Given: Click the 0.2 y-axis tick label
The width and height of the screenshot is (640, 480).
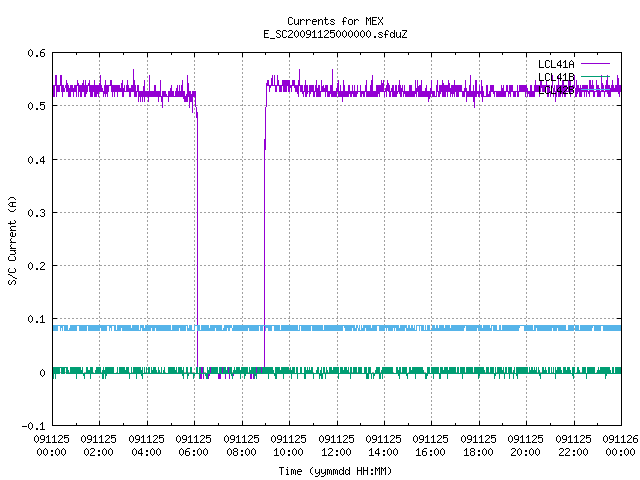Looking at the screenshot, I should click(x=36, y=266).
